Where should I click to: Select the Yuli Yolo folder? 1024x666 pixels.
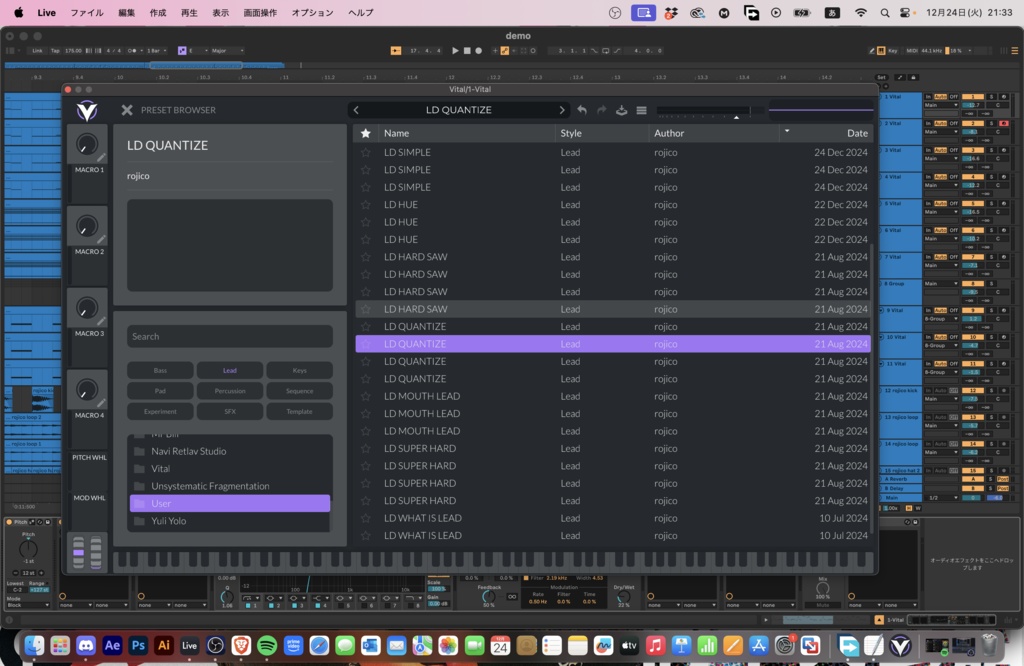(230, 521)
